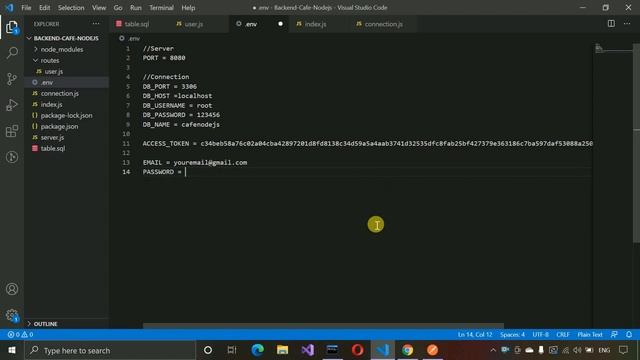Viewport: 640px width, 360px height.
Task: Open the notifications bell in status bar
Action: (x=629, y=334)
